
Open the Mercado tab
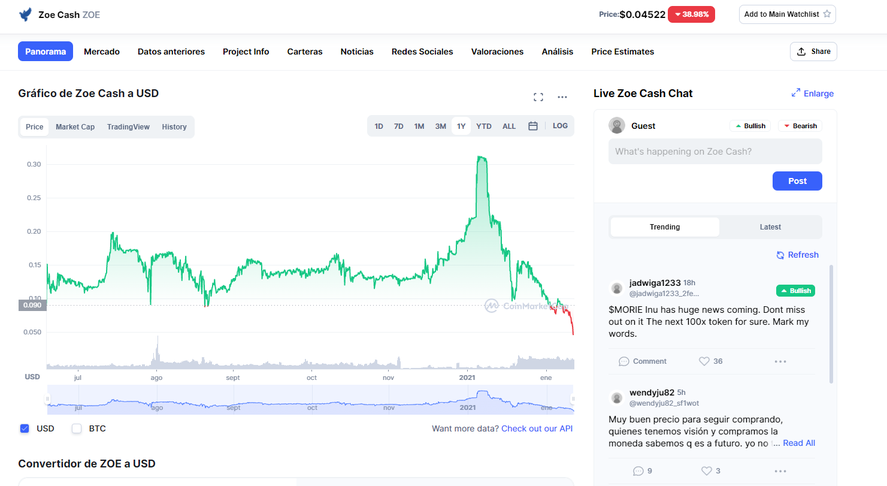pyautogui.click(x=102, y=51)
